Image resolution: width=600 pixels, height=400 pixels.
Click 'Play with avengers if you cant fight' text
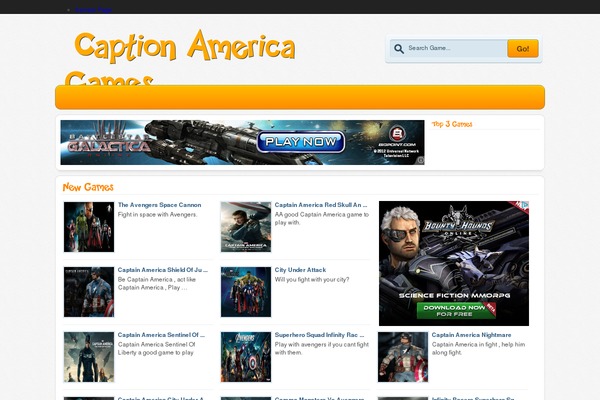tap(322, 344)
